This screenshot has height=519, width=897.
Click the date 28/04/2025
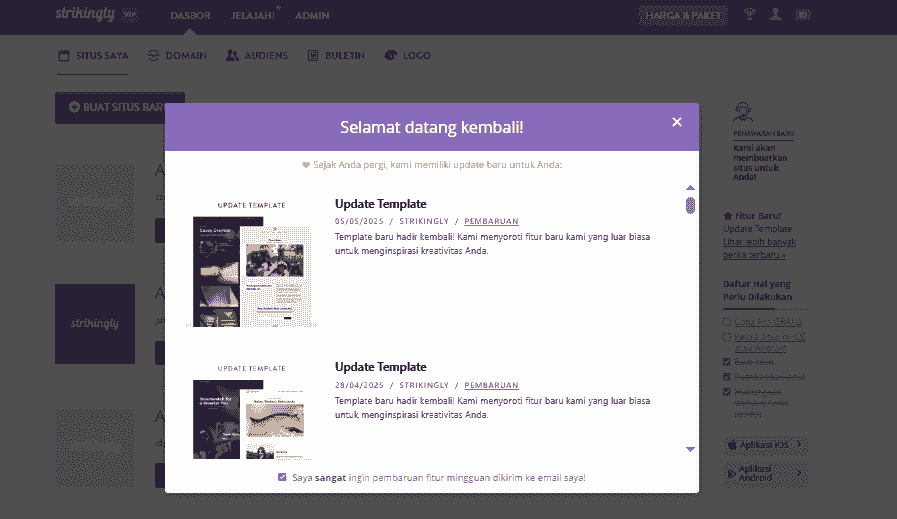(x=359, y=385)
